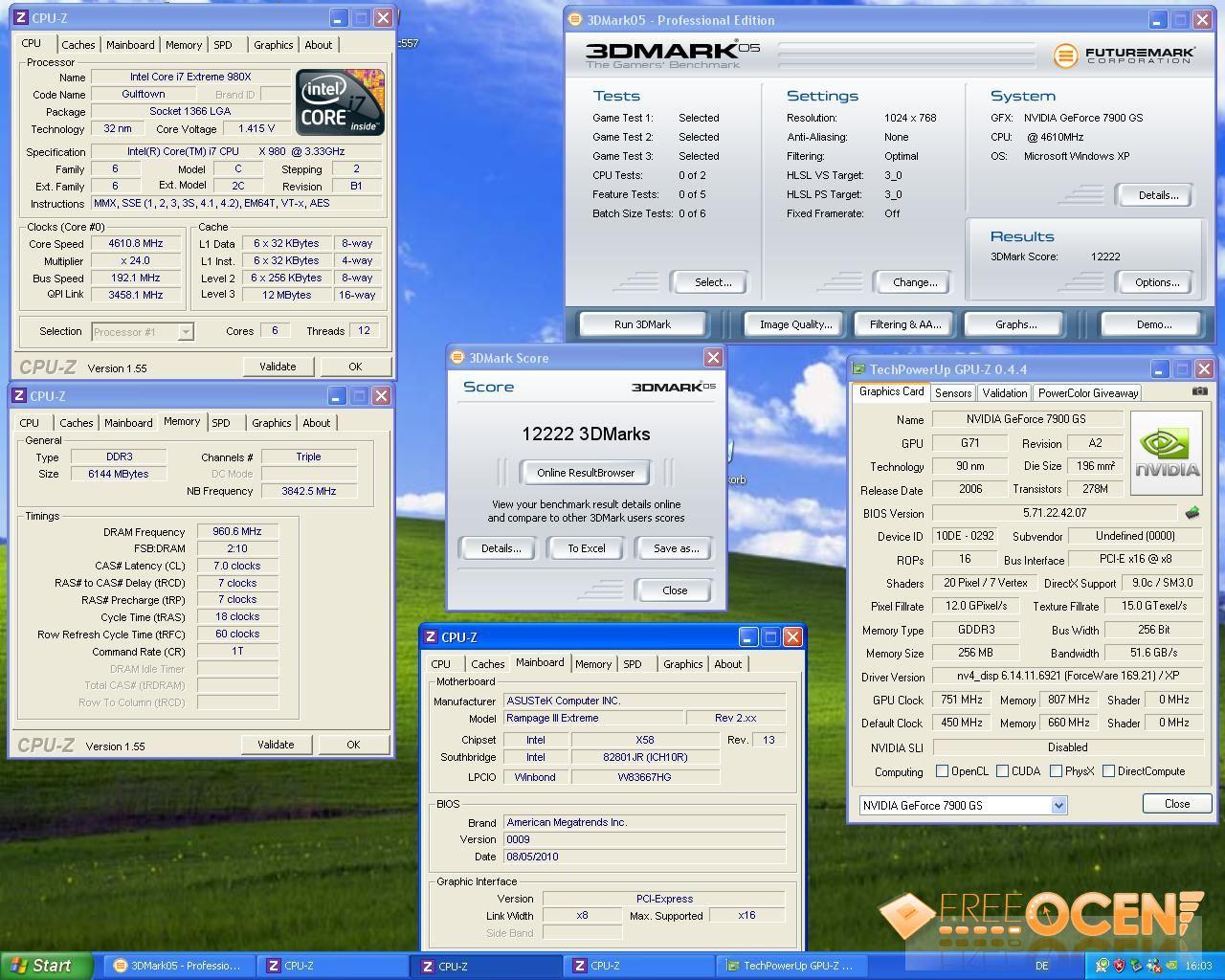This screenshot has height=980, width=1225.
Task: Open the Caches tab in top CPU-Z window
Action: click(x=78, y=45)
